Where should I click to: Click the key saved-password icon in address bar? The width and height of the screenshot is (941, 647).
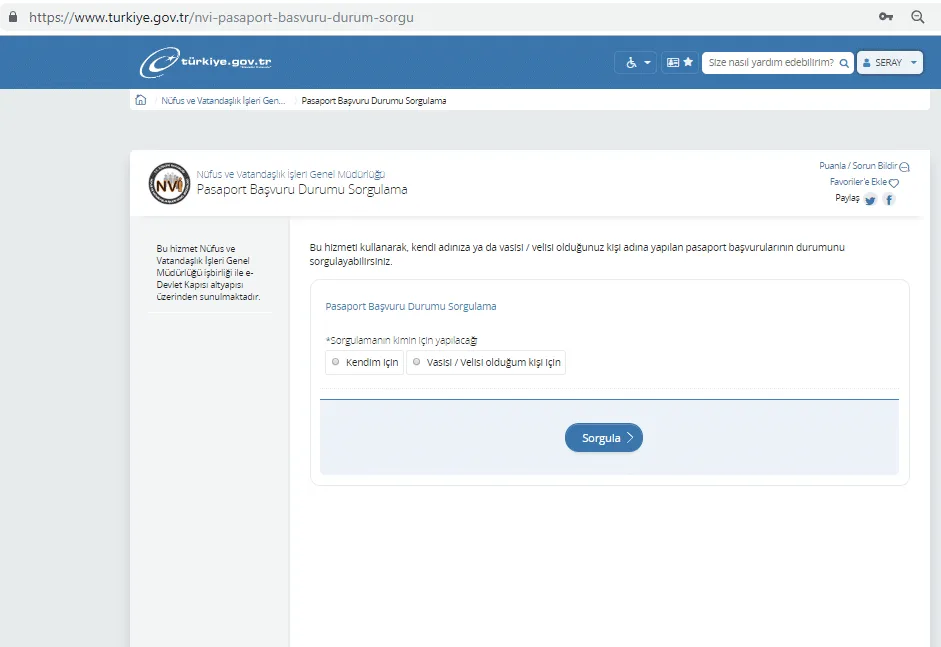[886, 17]
